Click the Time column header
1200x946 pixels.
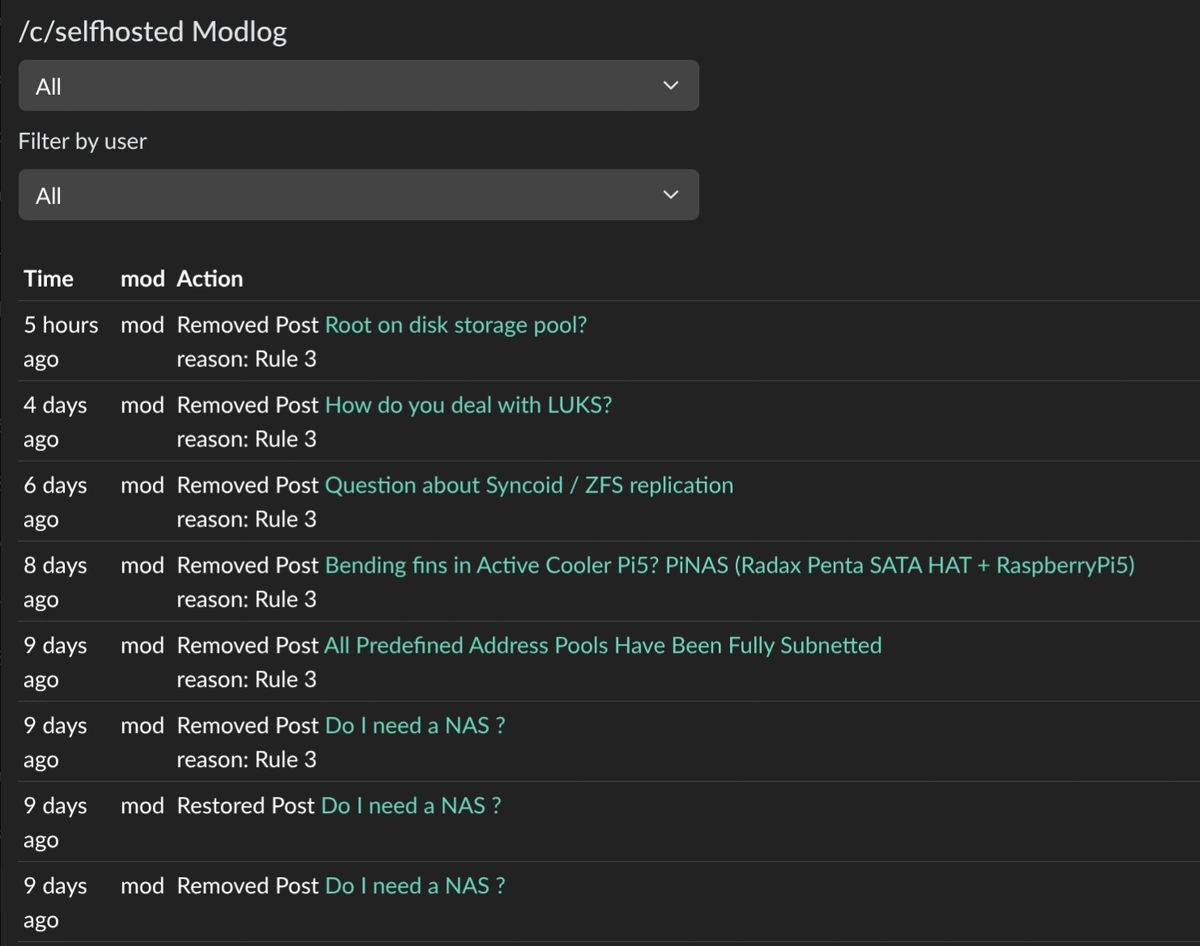point(48,278)
